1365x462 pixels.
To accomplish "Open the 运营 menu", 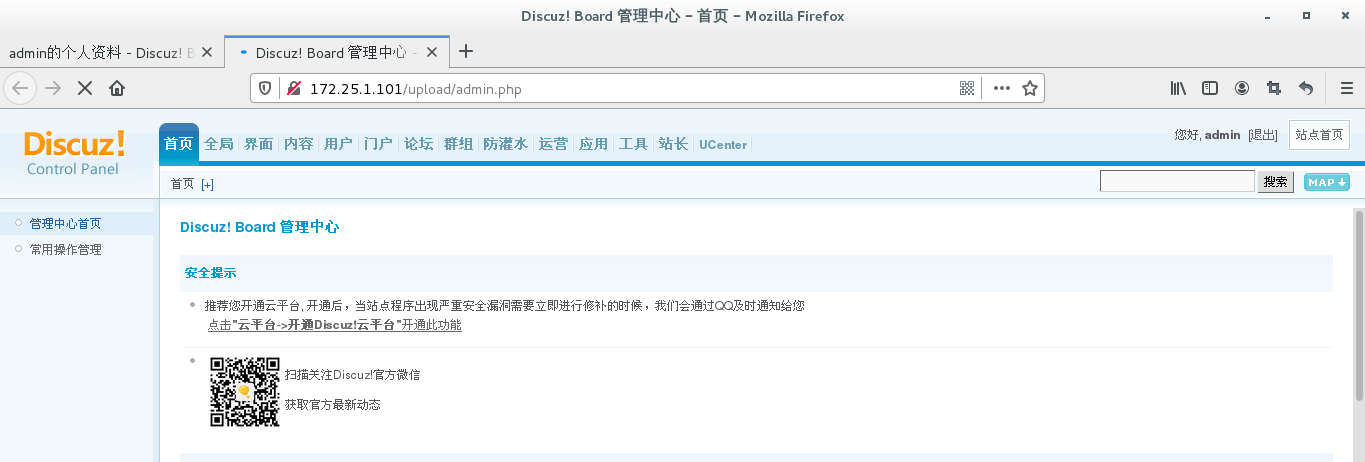I will 553,144.
